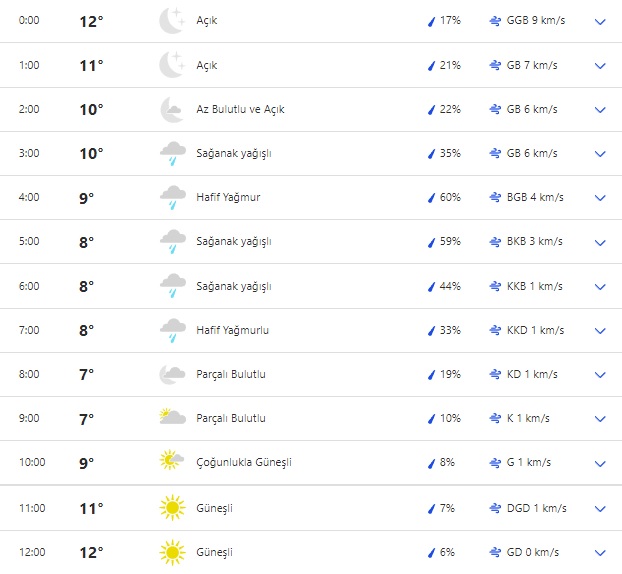The image size is (622, 574).
Task: Click the partly cloudy sun icon at 9:00
Action: click(172, 418)
